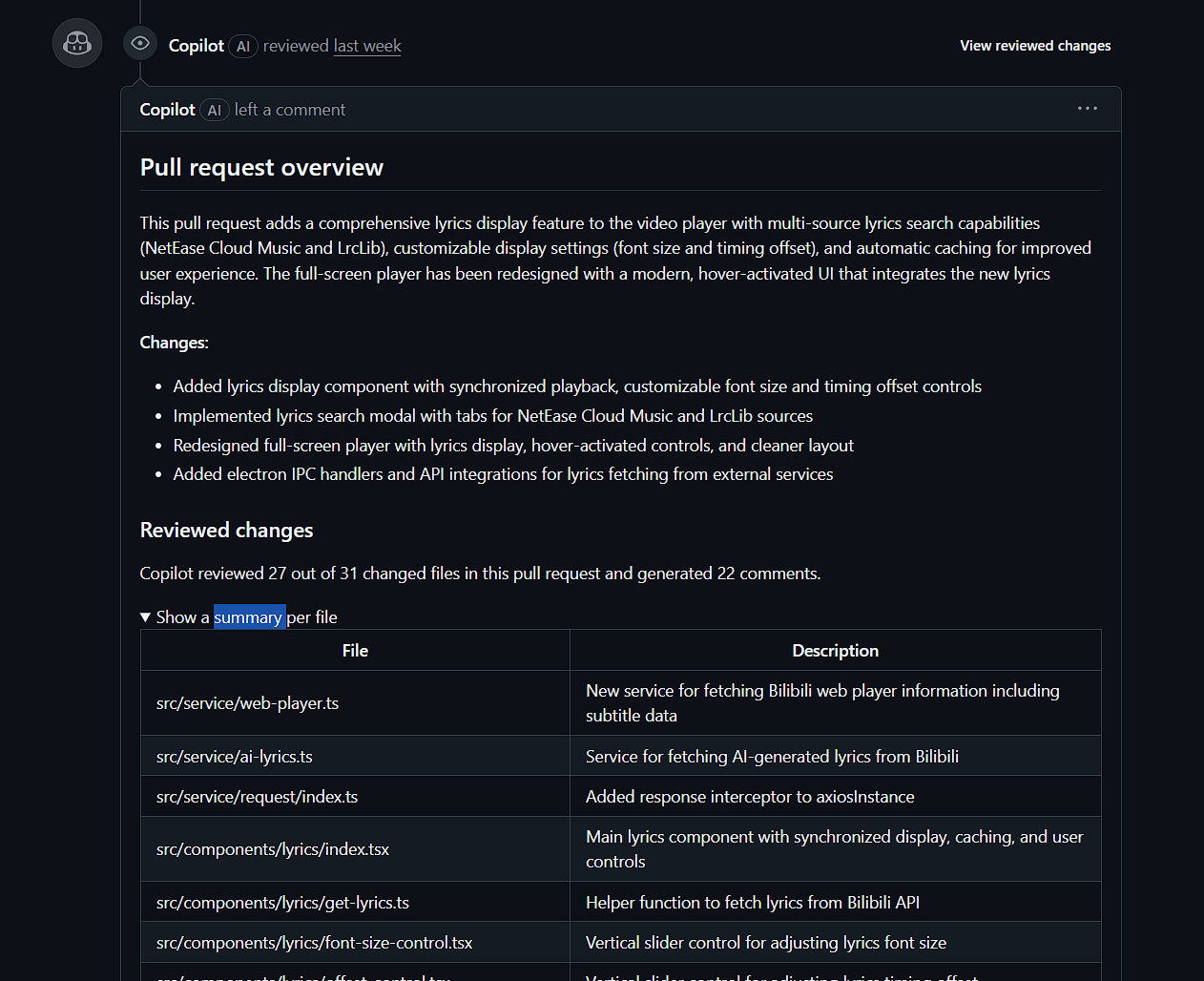Click the AI badge beside "reviewed last week"
The image size is (1204, 981).
(243, 46)
